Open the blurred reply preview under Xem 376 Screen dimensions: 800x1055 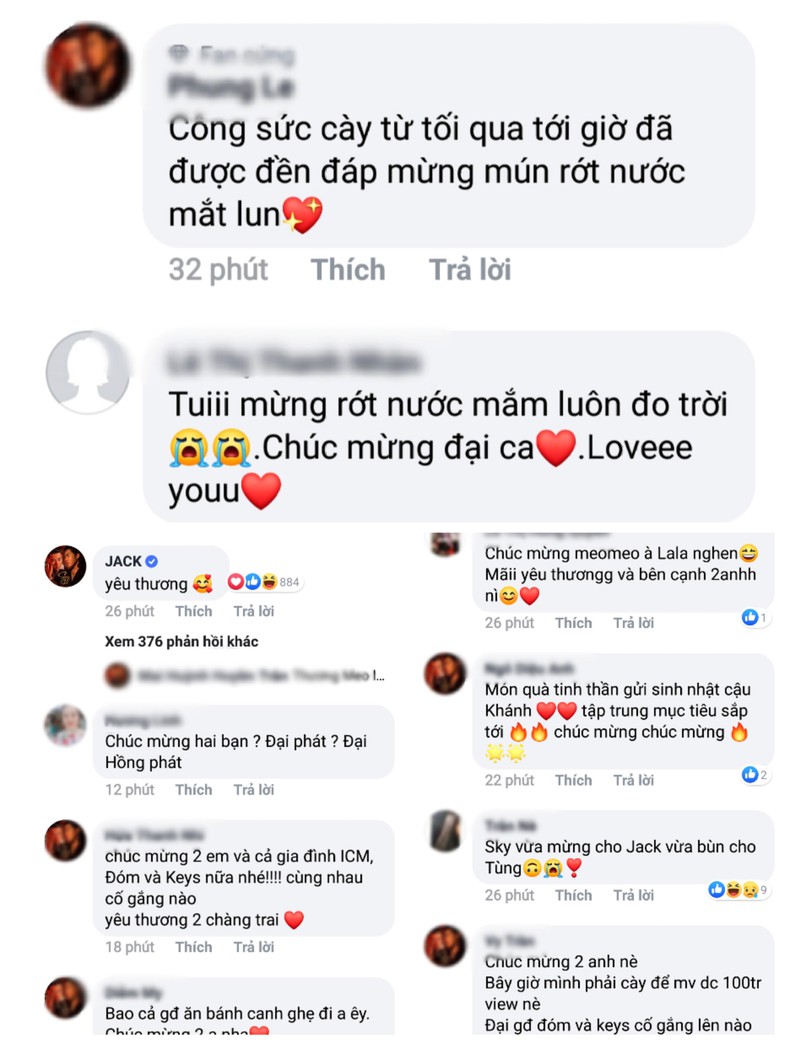pyautogui.click(x=245, y=675)
